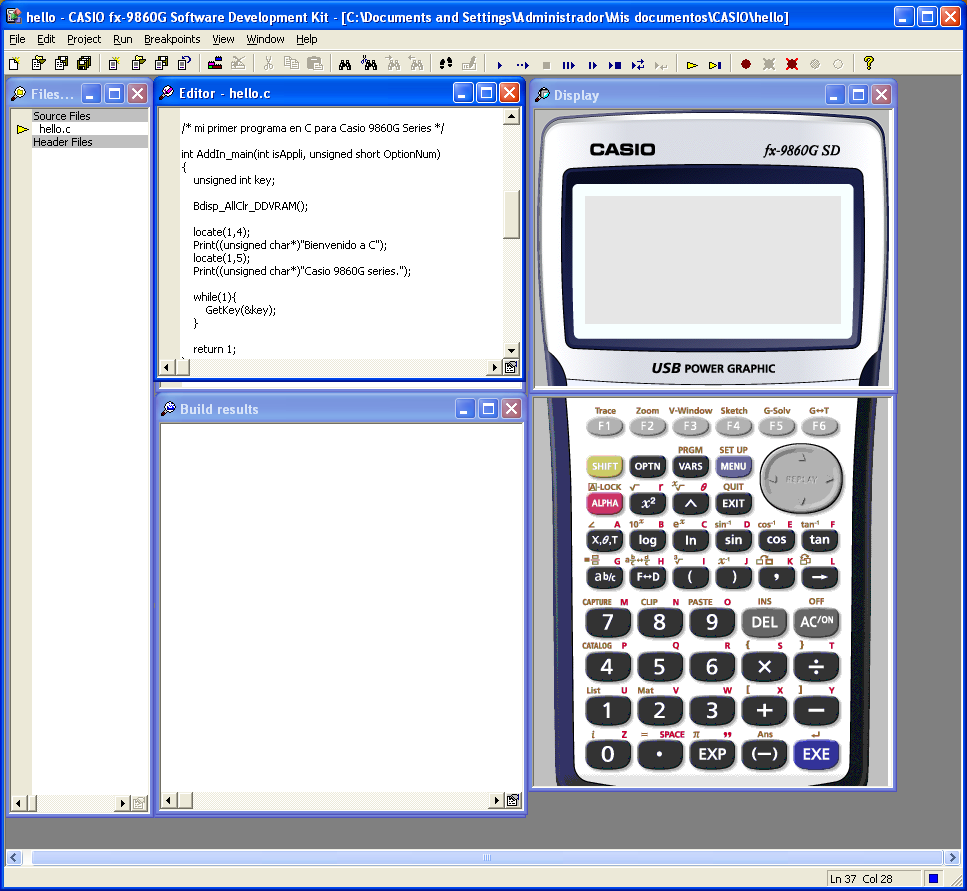Click the blue square status bar indicator

click(x=933, y=878)
